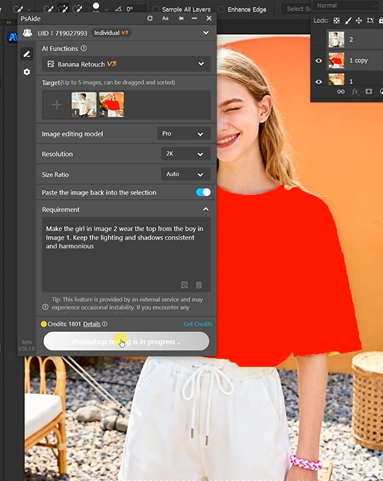Image resolution: width=383 pixels, height=481 pixels.
Task: Open the Resolution 2K dropdown
Action: click(186, 154)
